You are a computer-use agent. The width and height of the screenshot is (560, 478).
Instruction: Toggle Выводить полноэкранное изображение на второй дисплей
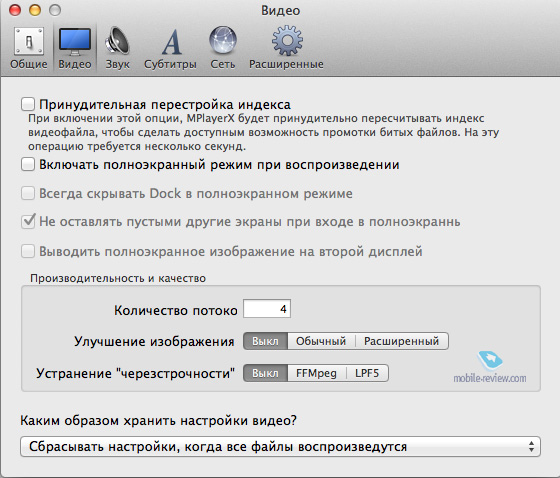pos(28,251)
